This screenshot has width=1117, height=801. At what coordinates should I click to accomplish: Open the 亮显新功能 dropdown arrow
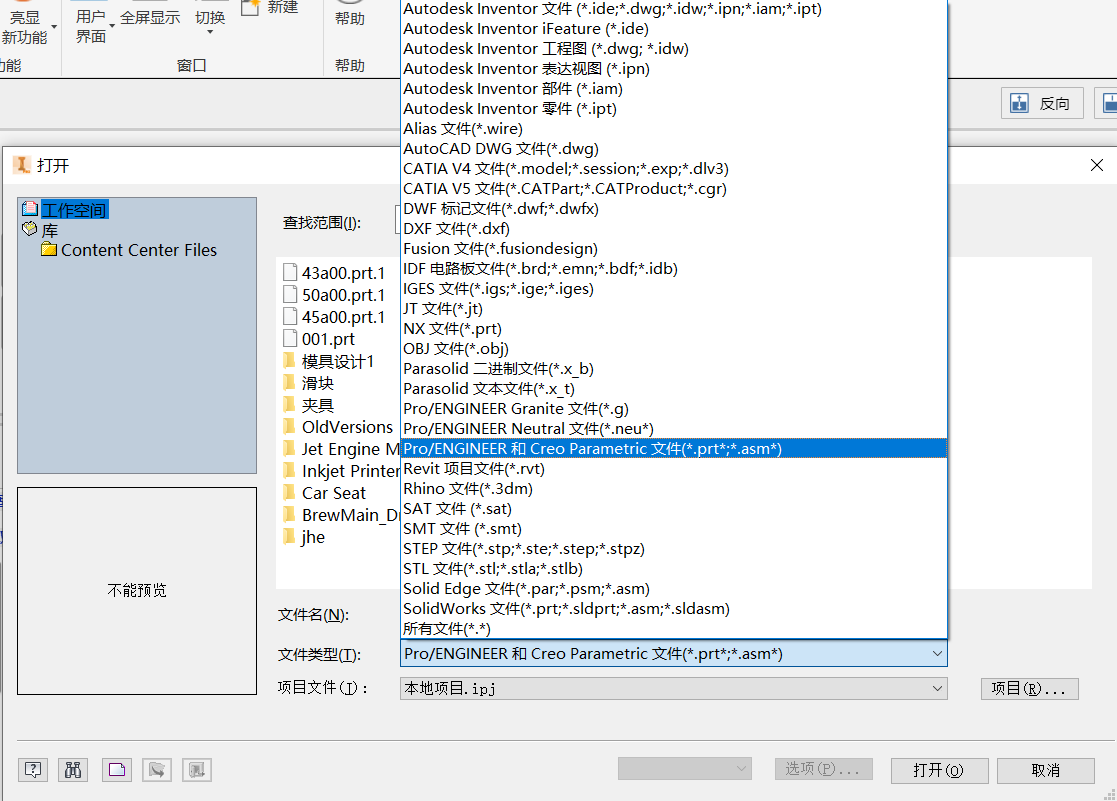click(54, 27)
